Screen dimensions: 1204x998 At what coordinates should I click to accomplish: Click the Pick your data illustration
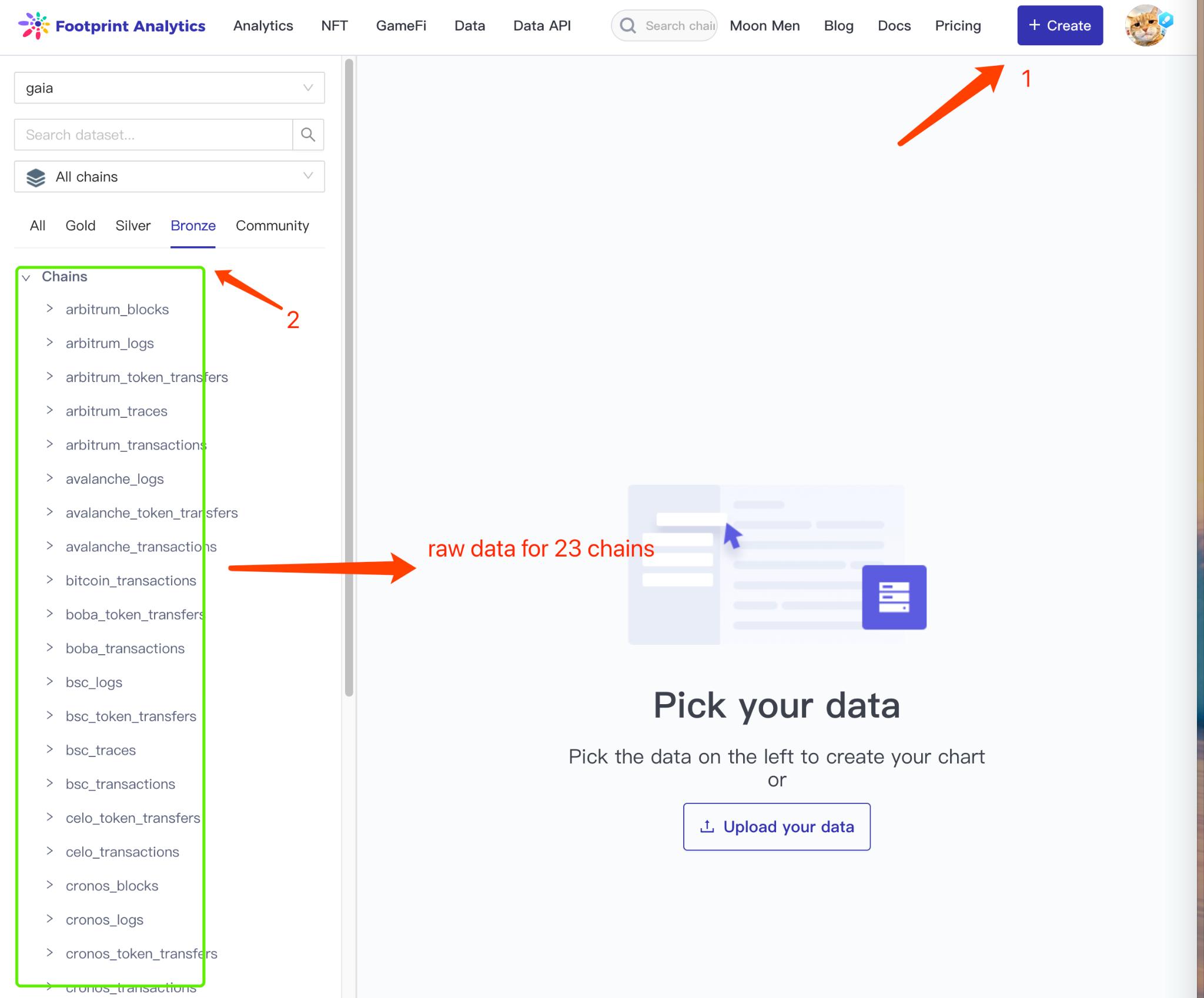click(x=777, y=564)
